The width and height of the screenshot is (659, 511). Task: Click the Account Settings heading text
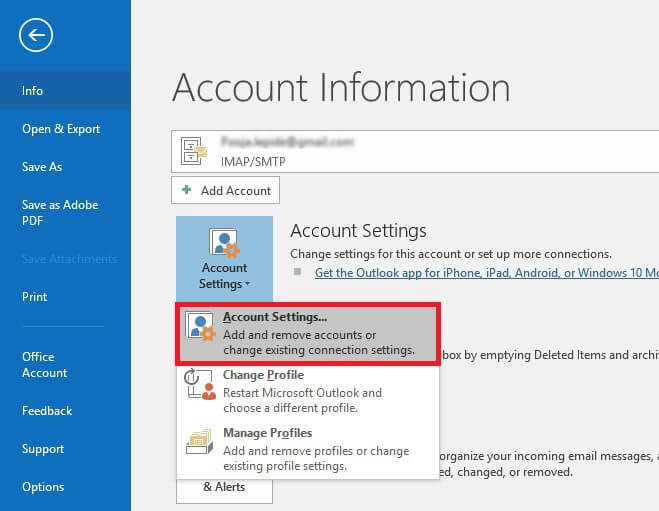pyautogui.click(x=358, y=231)
